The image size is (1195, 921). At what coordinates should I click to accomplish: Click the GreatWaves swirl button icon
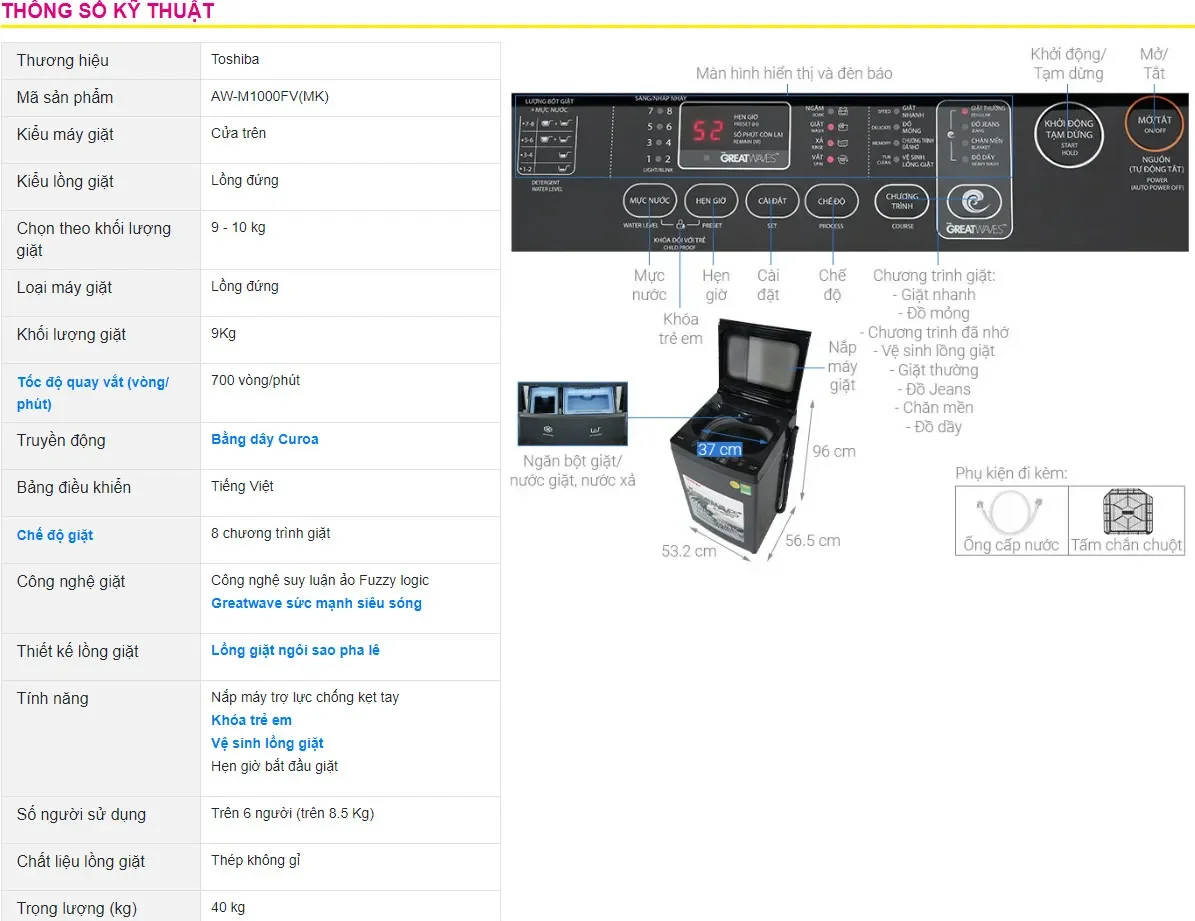pos(974,201)
